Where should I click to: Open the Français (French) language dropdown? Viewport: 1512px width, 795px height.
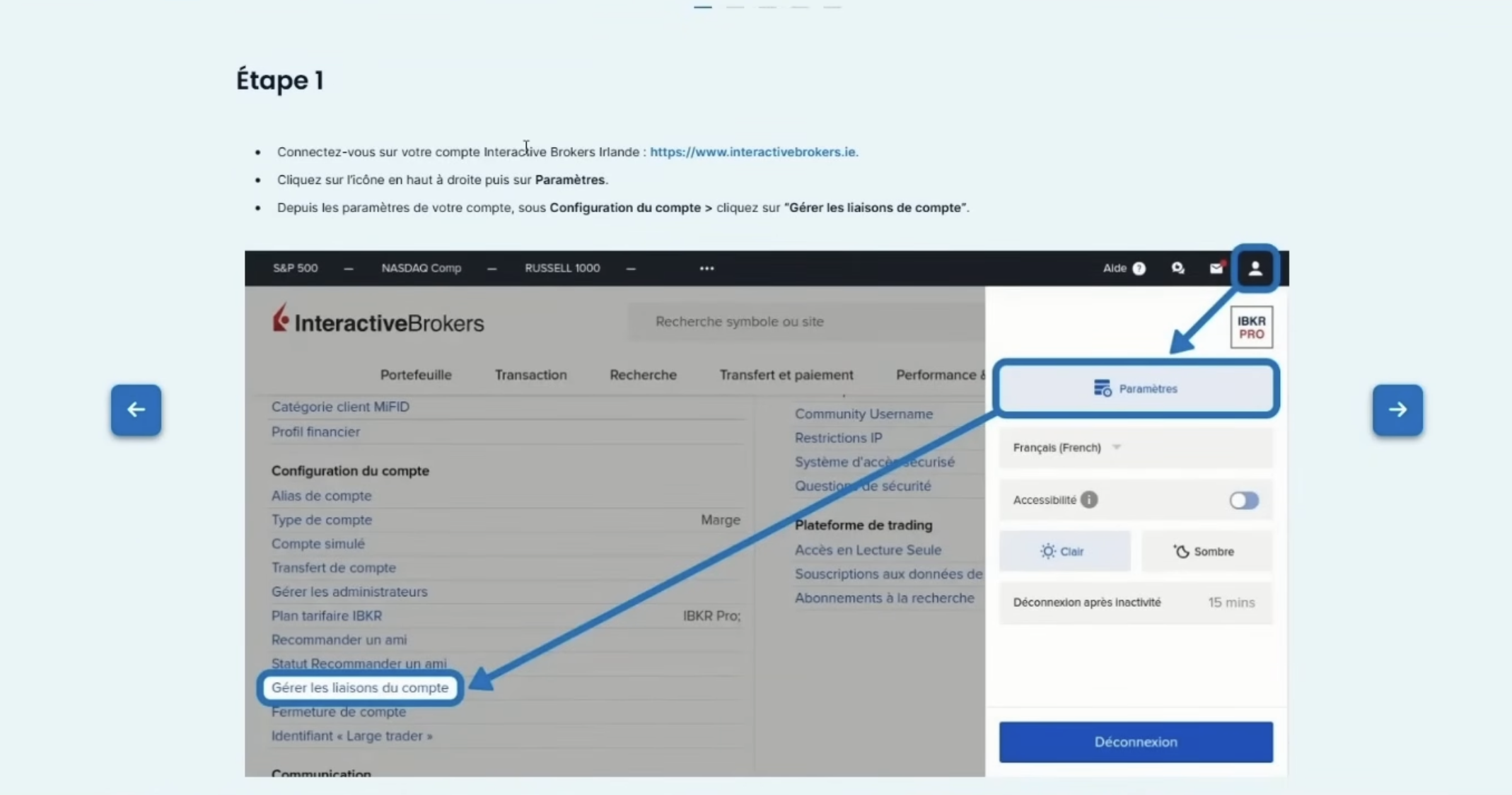(1135, 448)
